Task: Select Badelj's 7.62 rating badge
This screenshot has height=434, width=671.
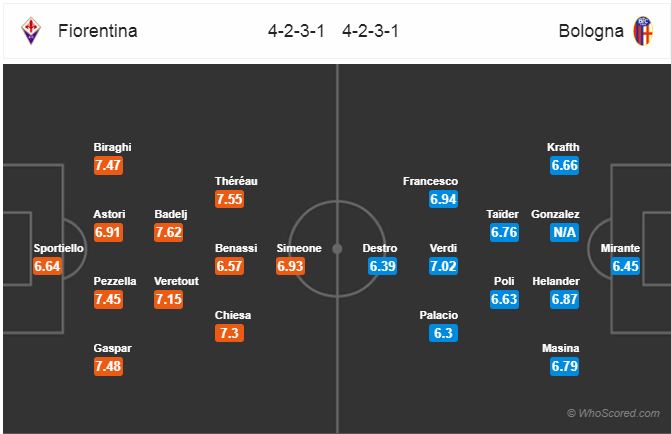Action: 169,232
